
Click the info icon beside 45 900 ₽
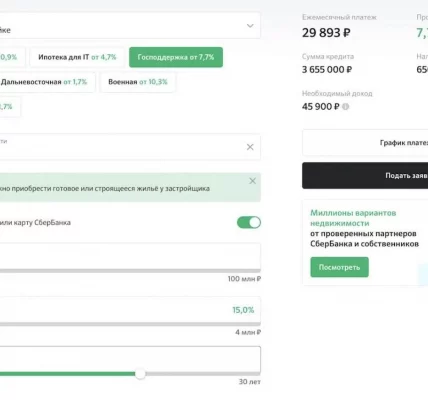coord(346,107)
